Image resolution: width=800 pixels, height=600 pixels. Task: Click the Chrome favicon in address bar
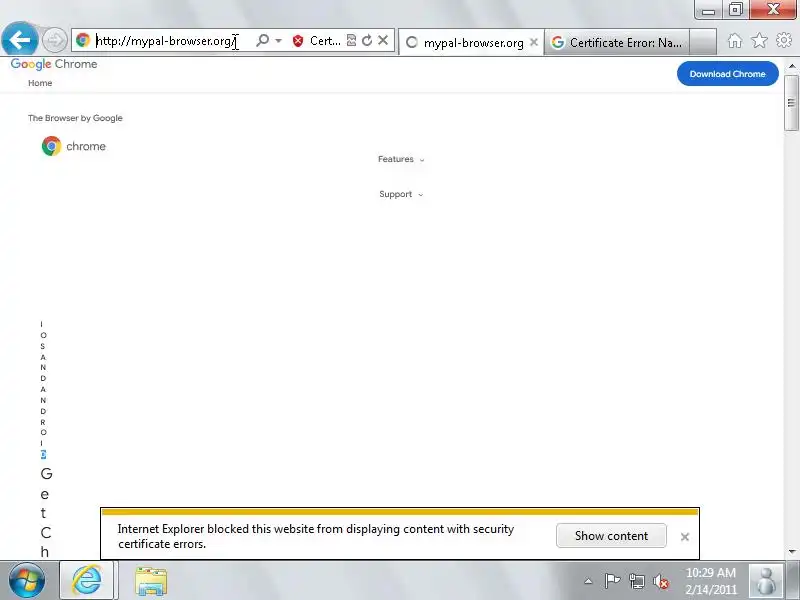(x=83, y=40)
